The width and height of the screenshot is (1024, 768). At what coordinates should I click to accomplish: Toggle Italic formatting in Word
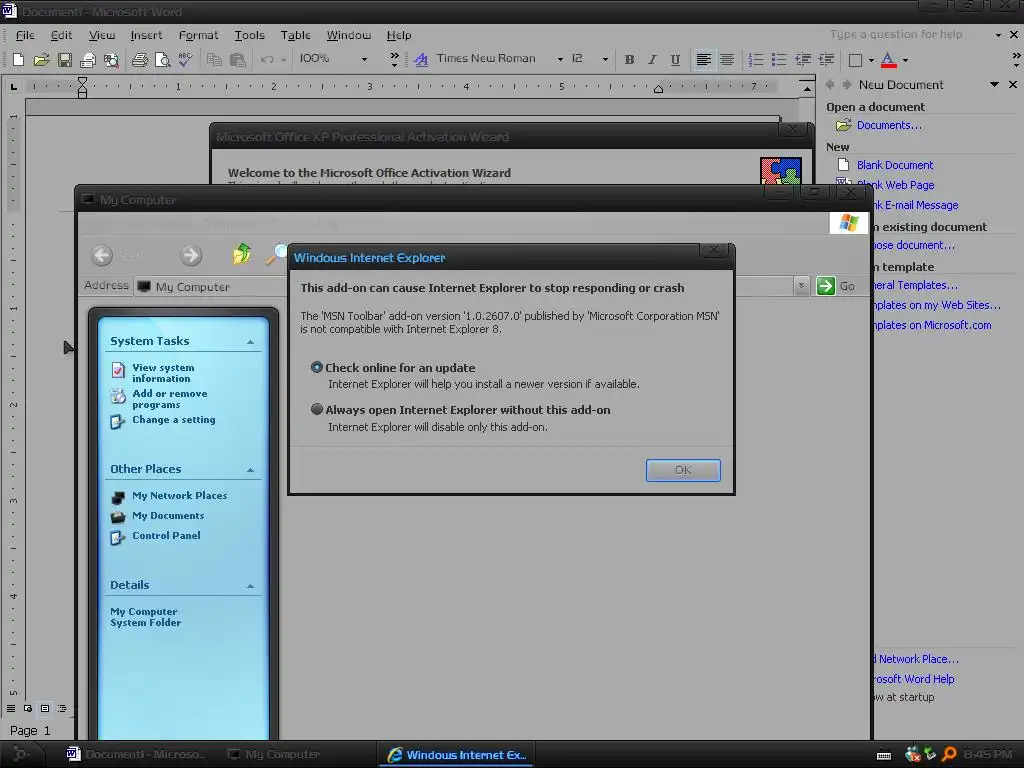[x=652, y=60]
